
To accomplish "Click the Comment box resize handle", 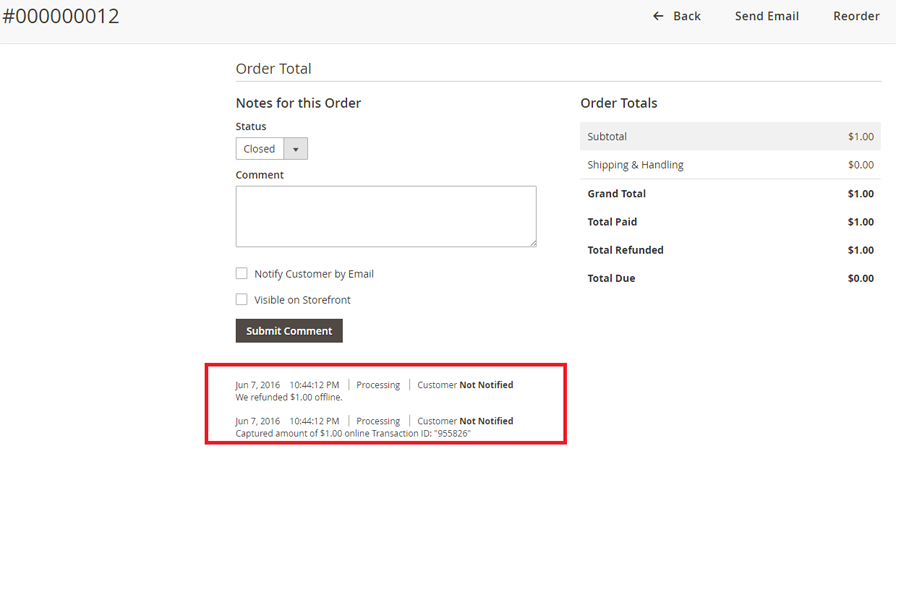I will pos(532,242).
